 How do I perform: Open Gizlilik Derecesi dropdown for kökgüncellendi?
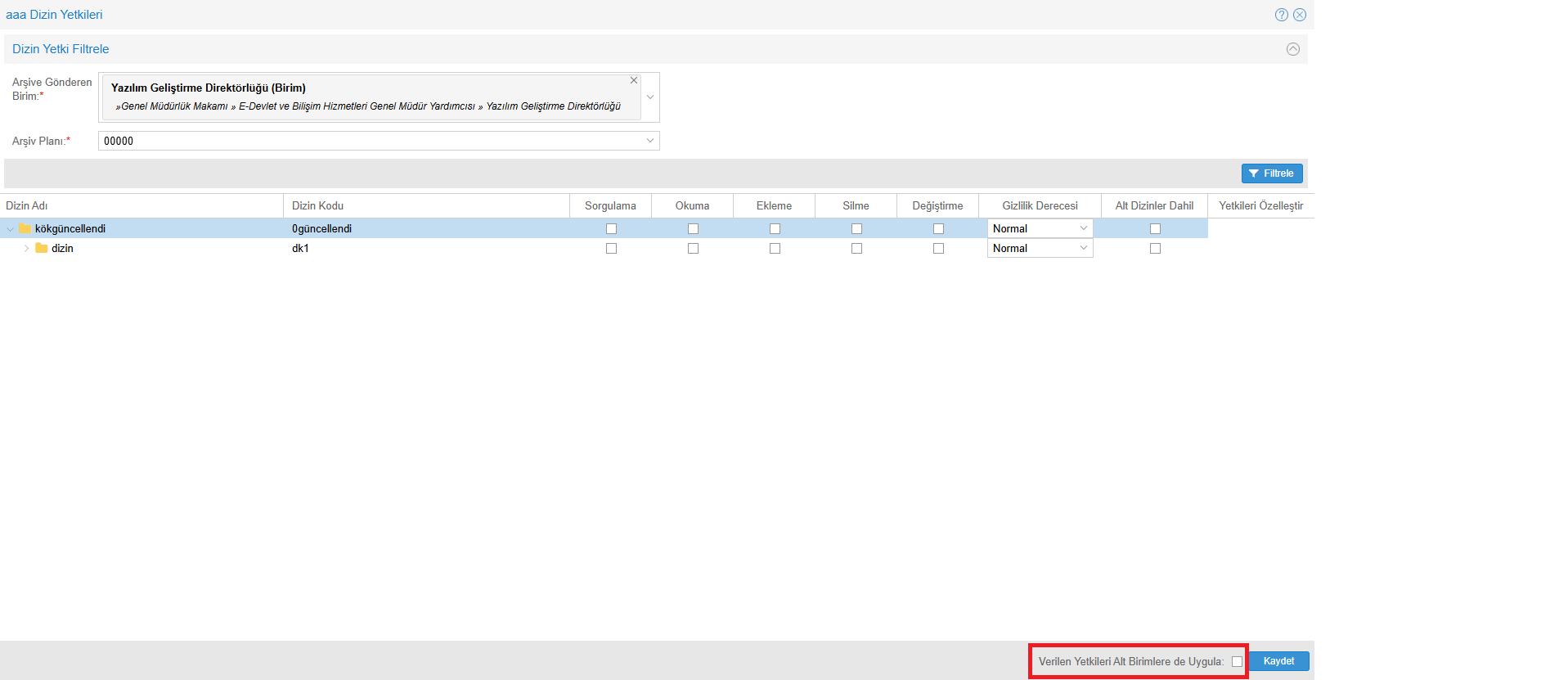point(1083,228)
